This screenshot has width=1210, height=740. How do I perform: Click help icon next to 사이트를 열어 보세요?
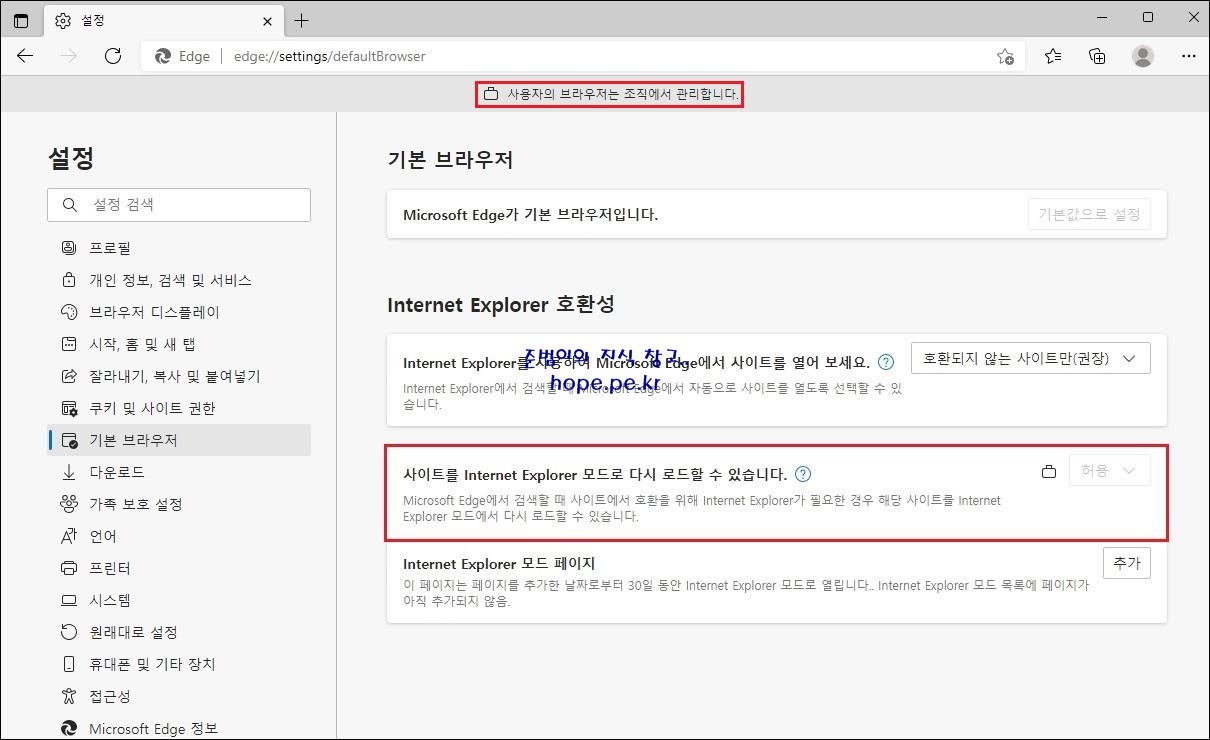point(886,362)
